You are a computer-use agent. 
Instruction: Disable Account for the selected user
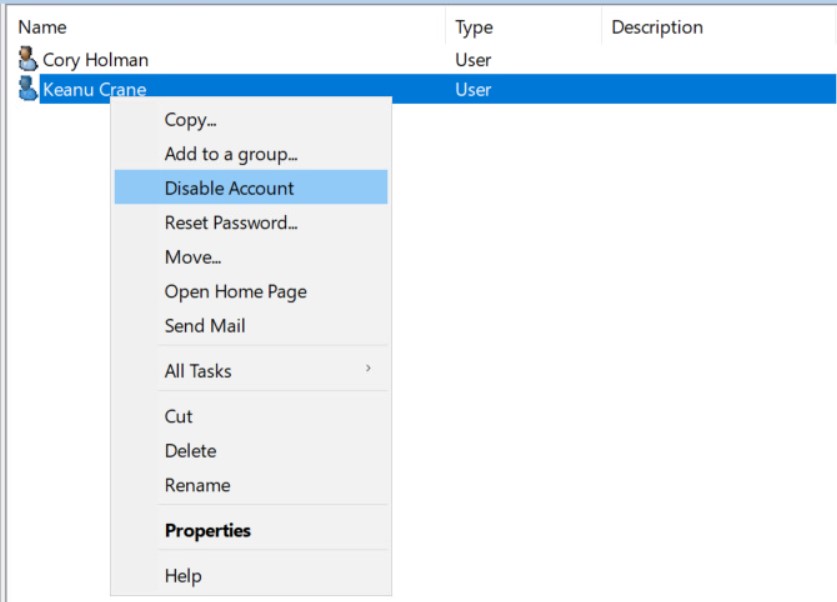[229, 188]
